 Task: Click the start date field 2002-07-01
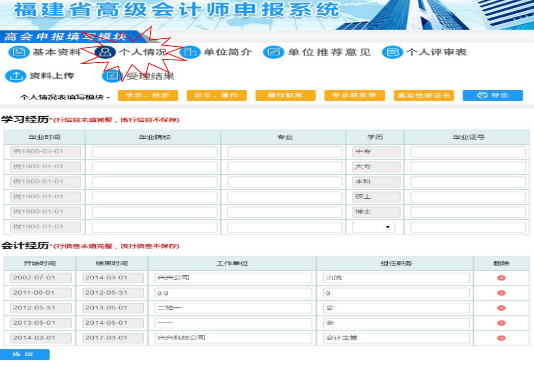(x=41, y=278)
